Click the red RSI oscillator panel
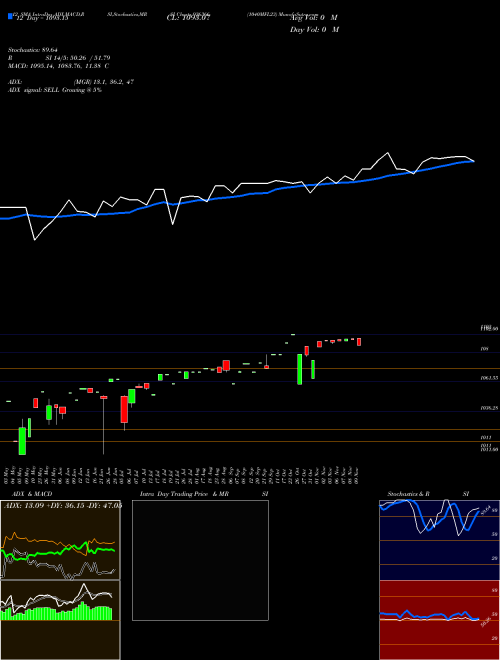 click(x=439, y=620)
